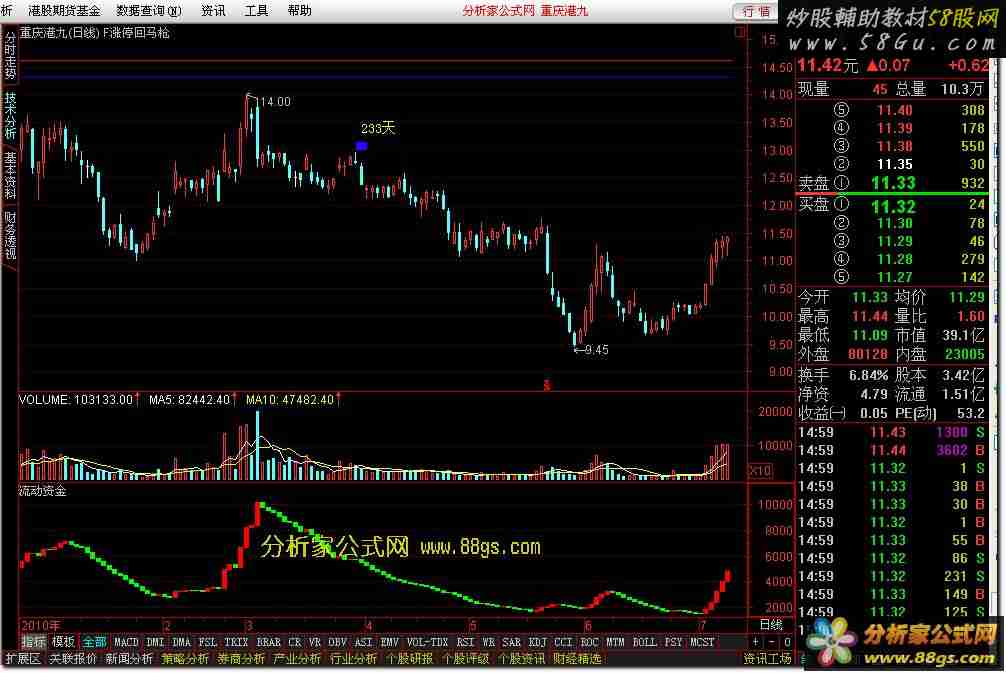Choose the EMV indicator
1006x673 pixels.
pos(389,642)
